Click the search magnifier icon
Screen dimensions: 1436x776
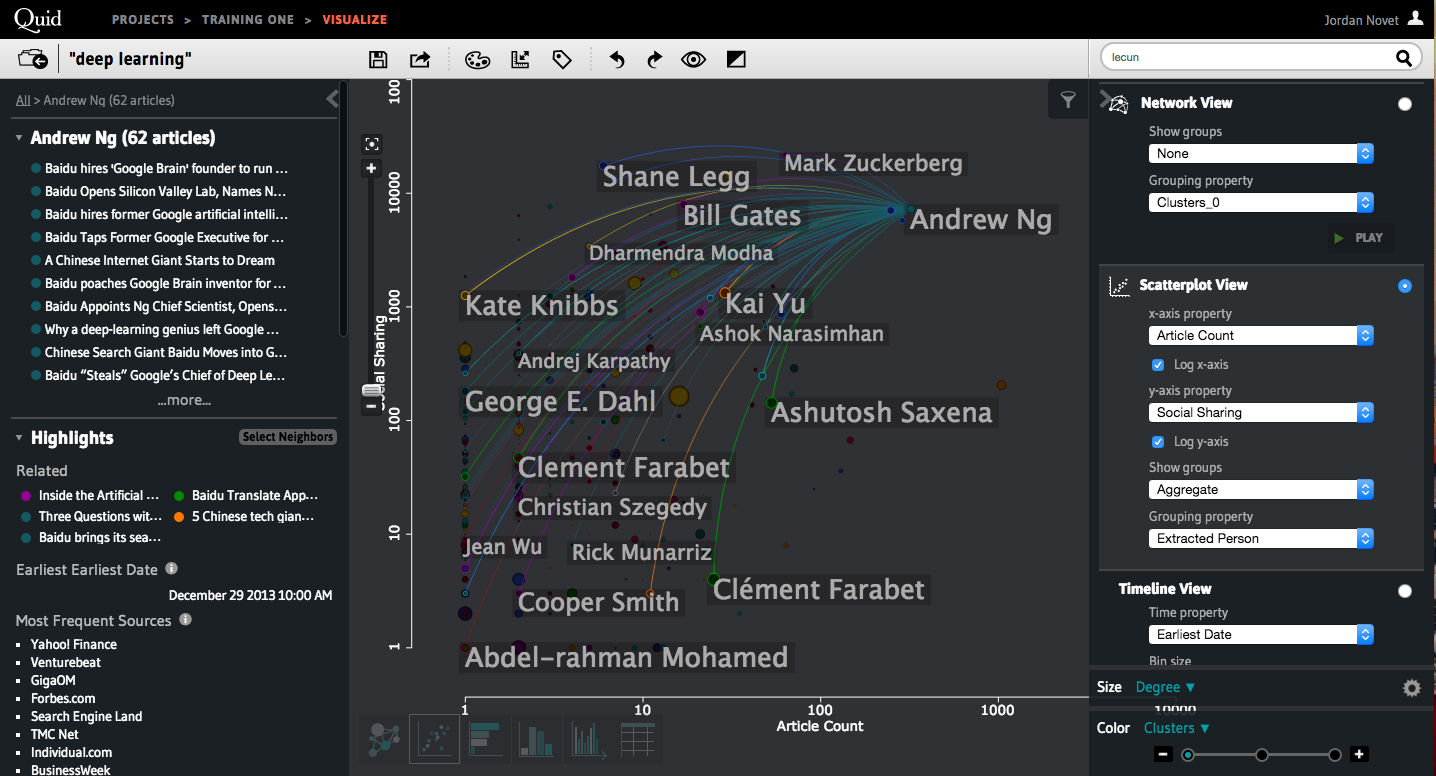pos(1404,58)
